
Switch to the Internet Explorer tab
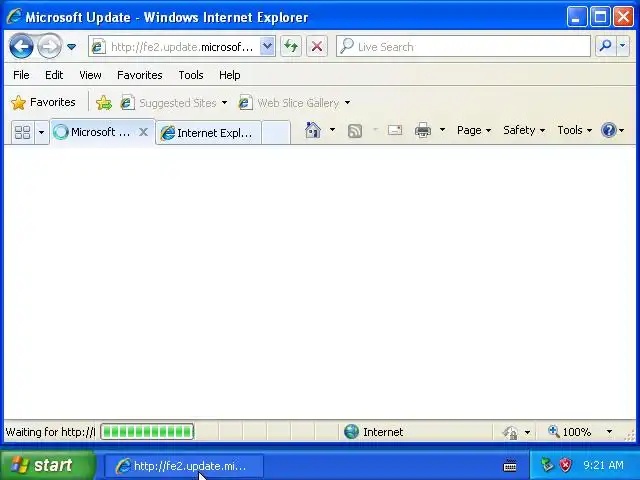click(x=208, y=133)
